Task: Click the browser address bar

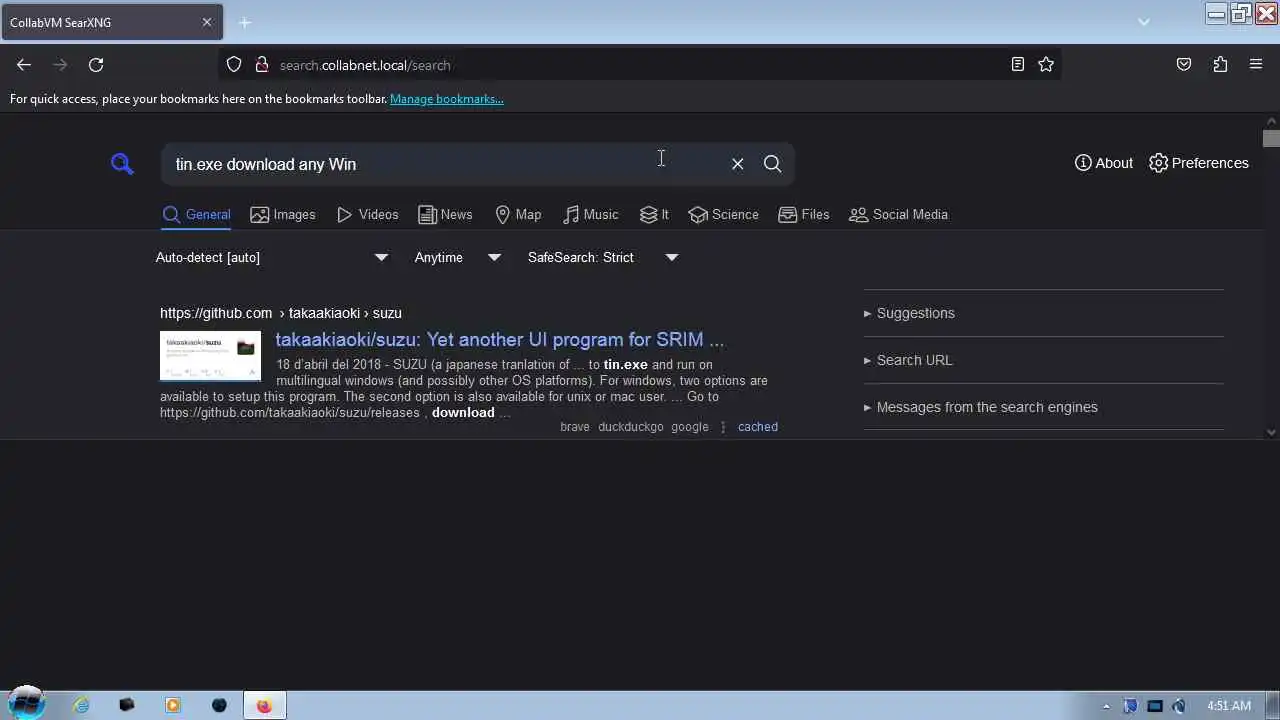Action: [640, 65]
